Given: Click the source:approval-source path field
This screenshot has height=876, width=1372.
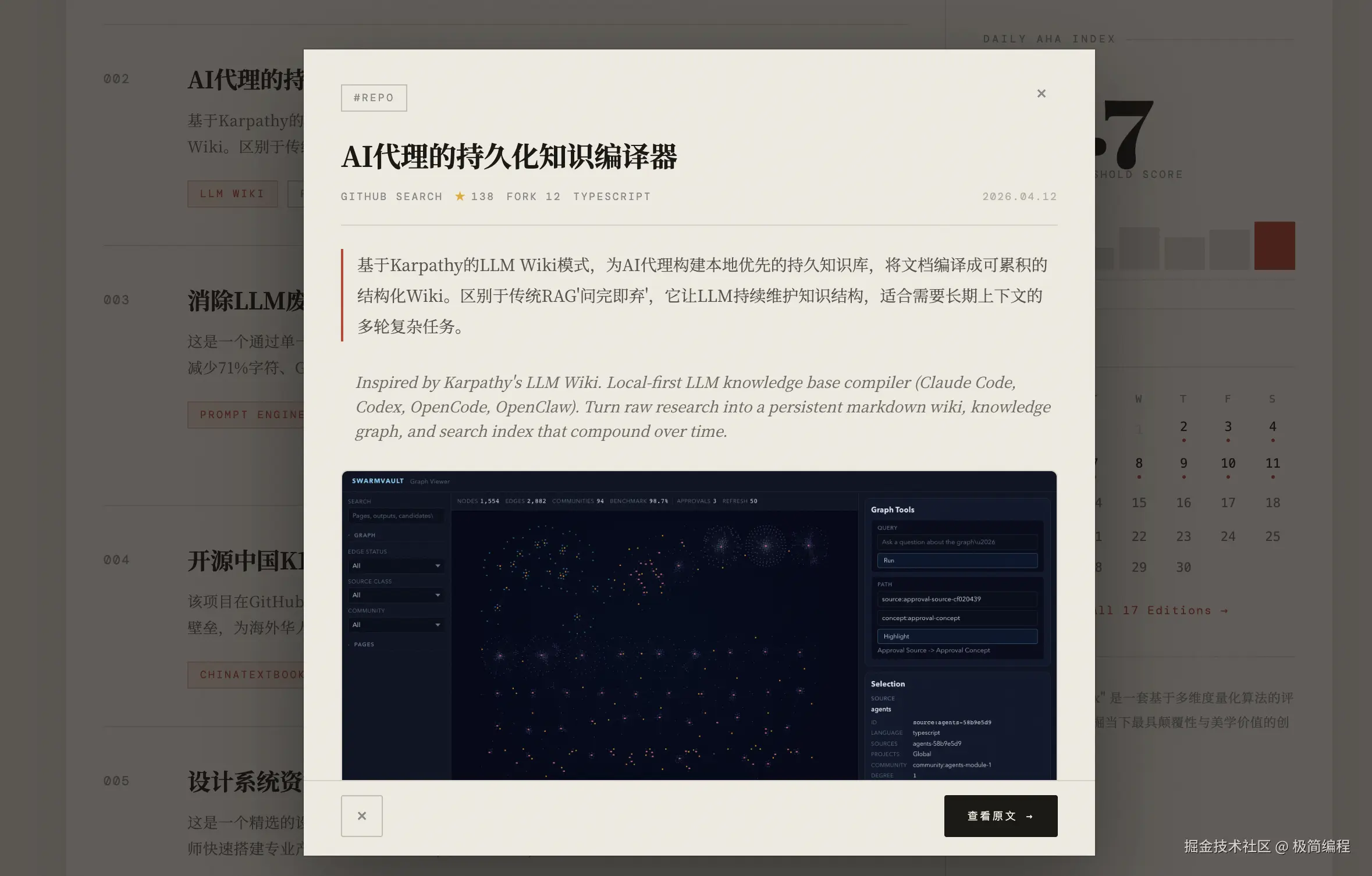Looking at the screenshot, I should [x=957, y=599].
